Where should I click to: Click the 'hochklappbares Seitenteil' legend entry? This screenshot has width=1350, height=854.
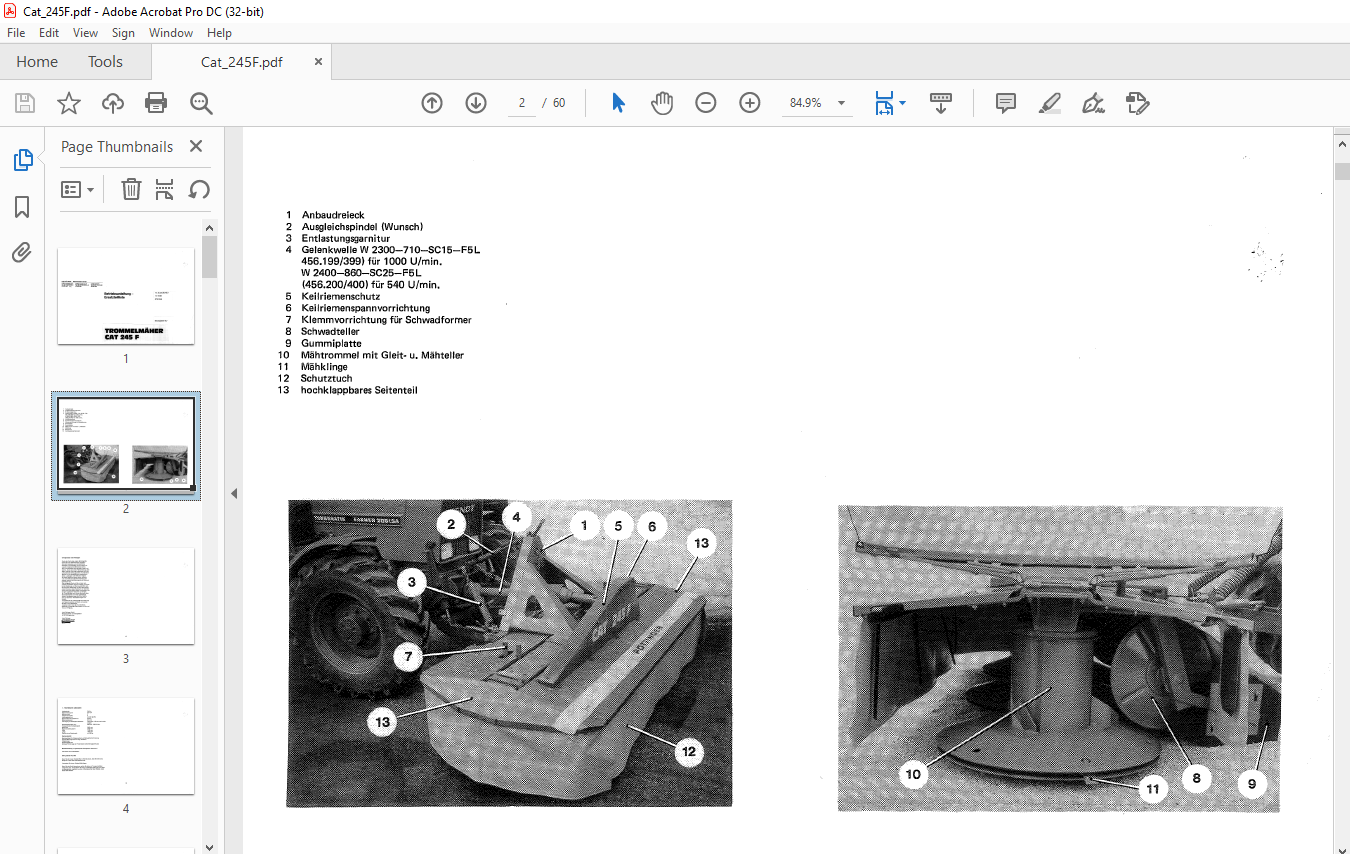click(x=359, y=390)
